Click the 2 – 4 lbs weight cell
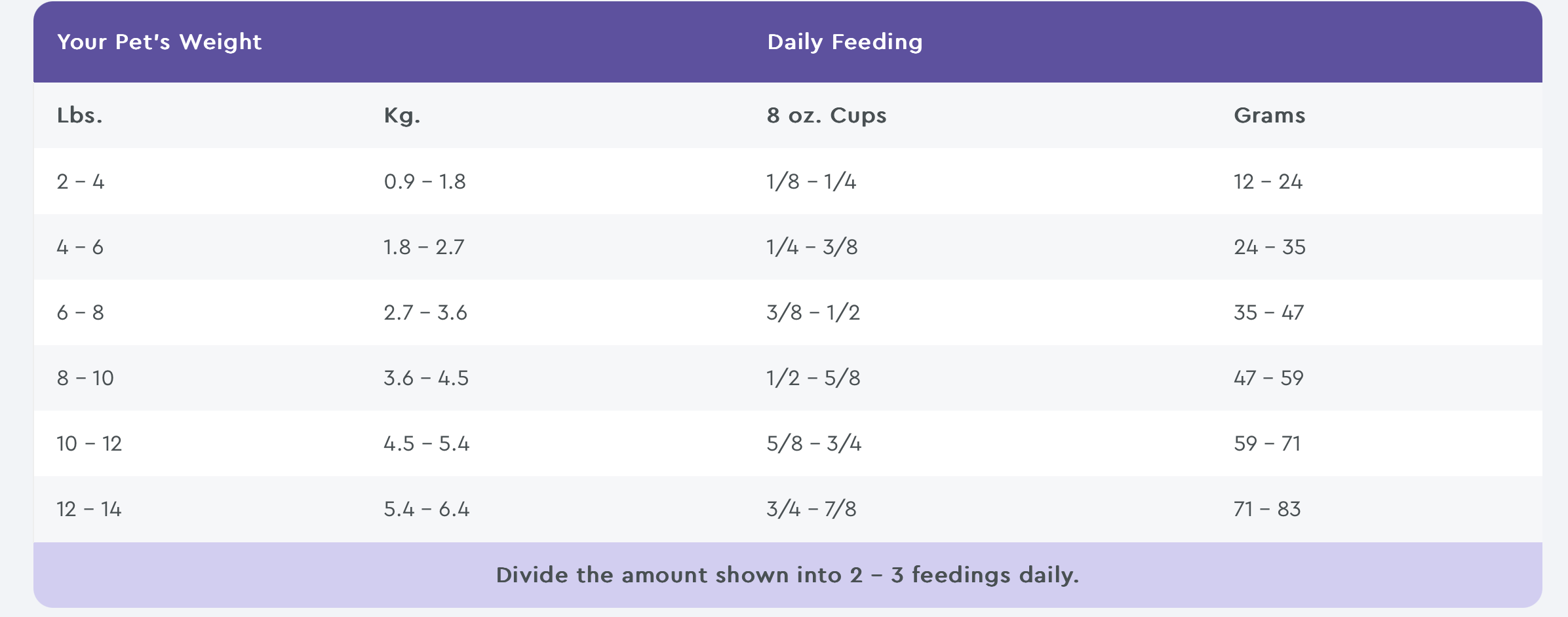The height and width of the screenshot is (617, 1568). click(x=81, y=181)
